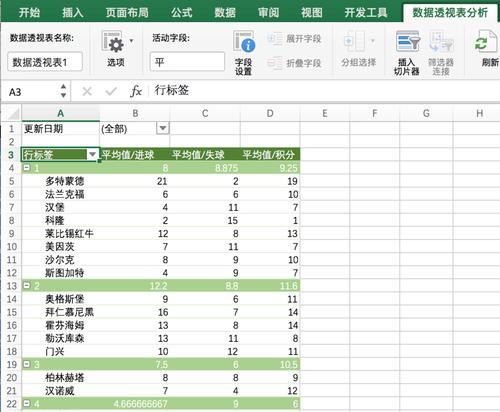500x412 pixels.
Task: Select row 2 header
Action: [x=11, y=142]
